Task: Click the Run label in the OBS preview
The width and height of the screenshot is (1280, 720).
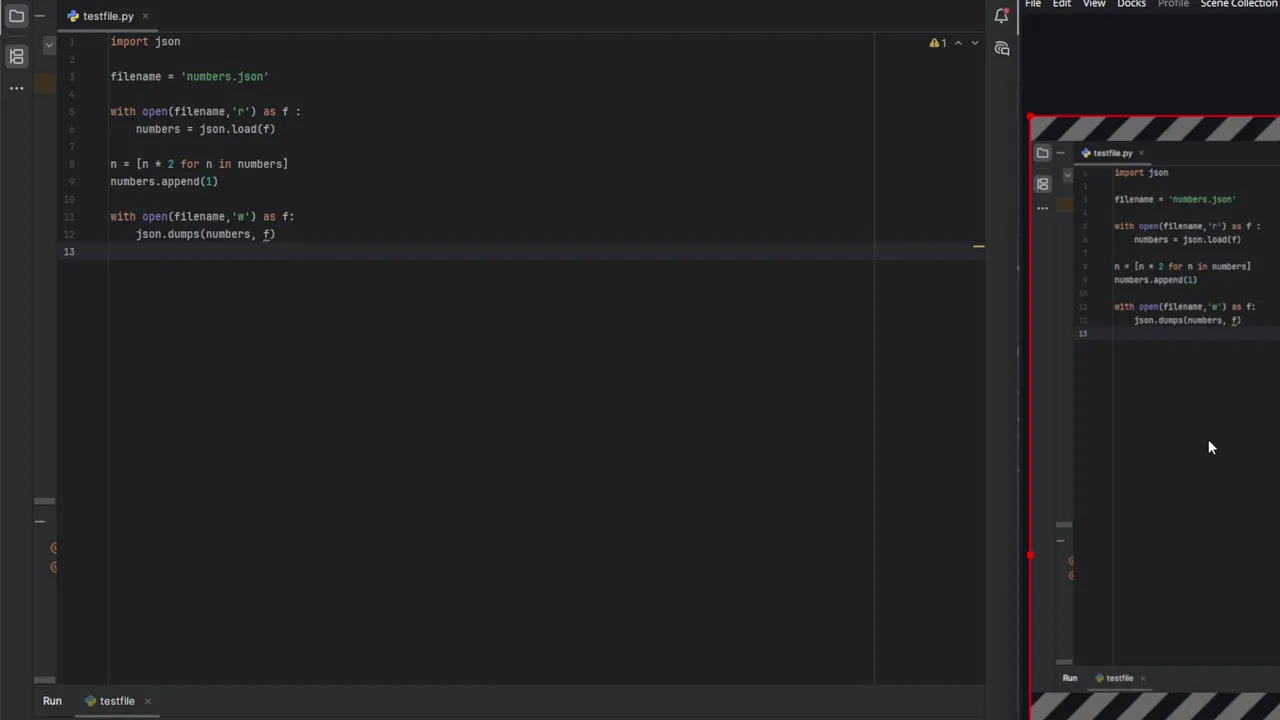Action: (1070, 678)
